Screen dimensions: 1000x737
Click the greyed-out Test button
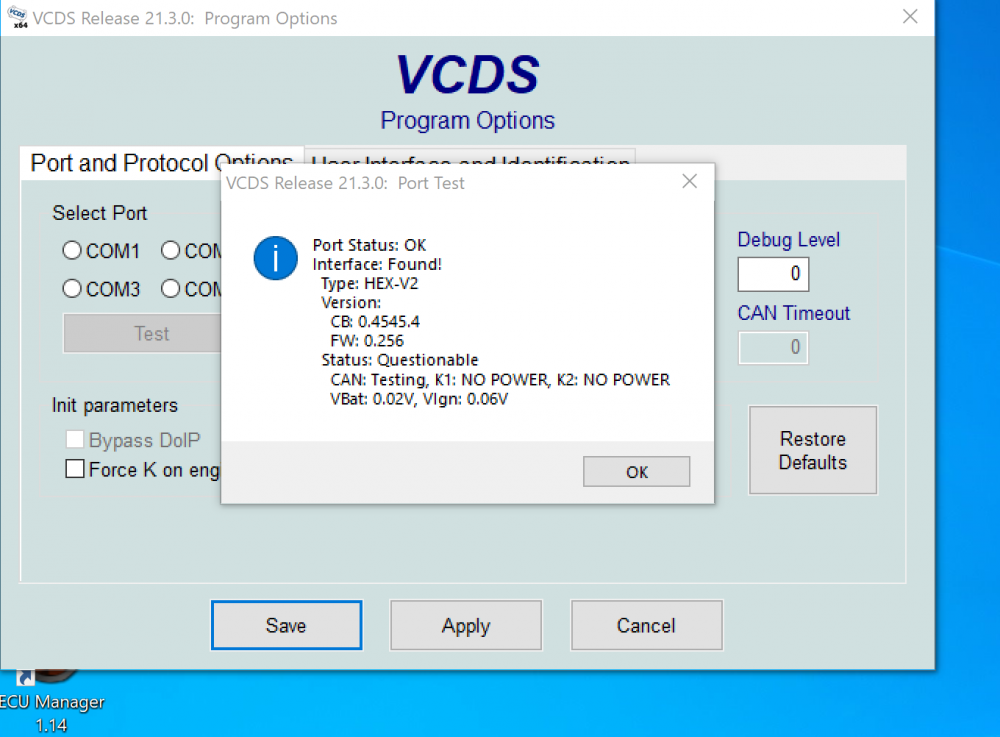coord(142,333)
